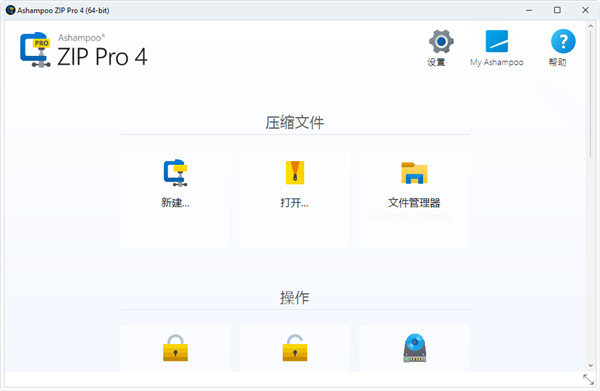Click the title bar app icon

click(10, 10)
